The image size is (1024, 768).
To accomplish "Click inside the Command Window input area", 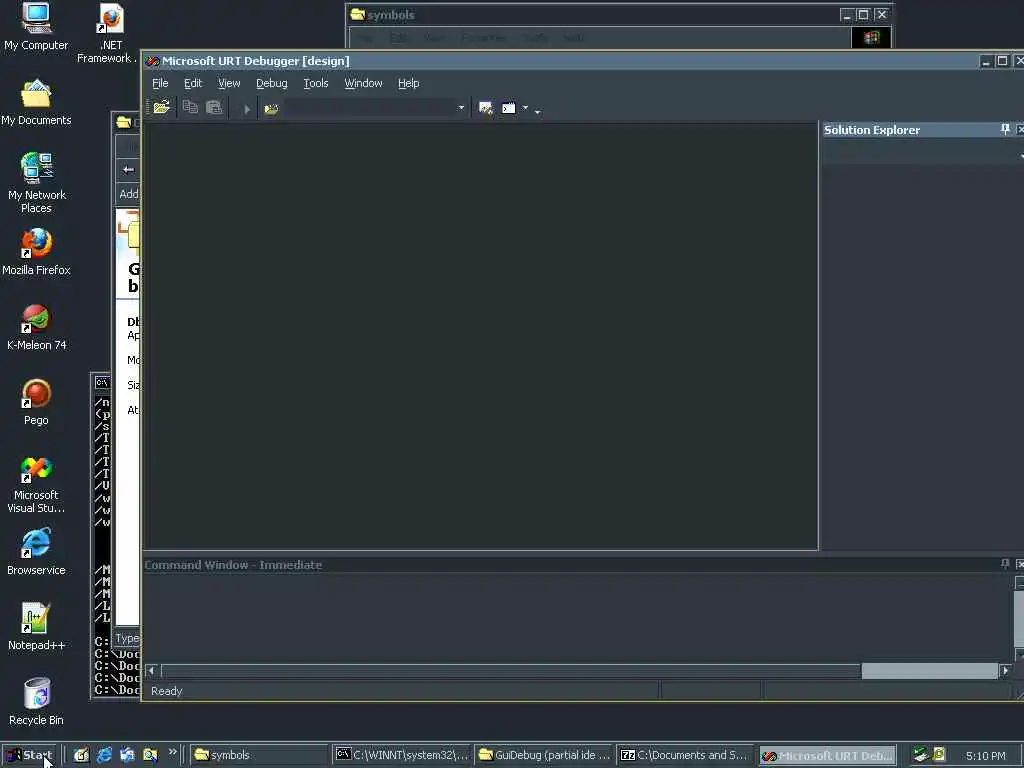I will click(578, 617).
